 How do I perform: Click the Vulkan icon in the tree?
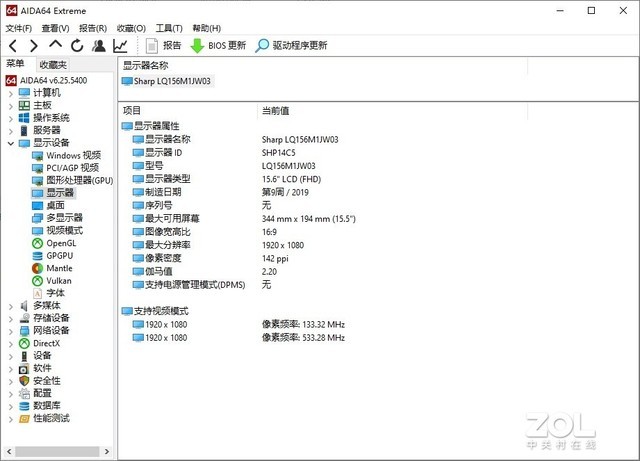click(38, 281)
